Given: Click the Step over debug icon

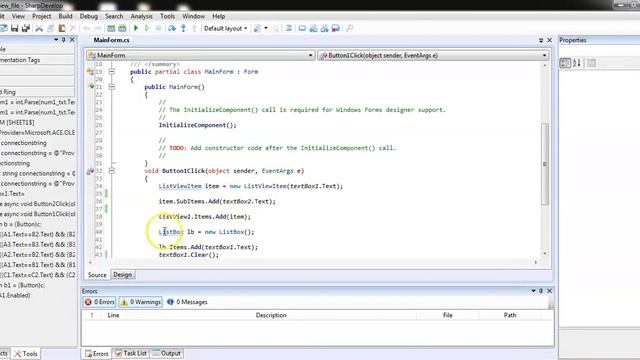Looking at the screenshot, I should point(172,28).
